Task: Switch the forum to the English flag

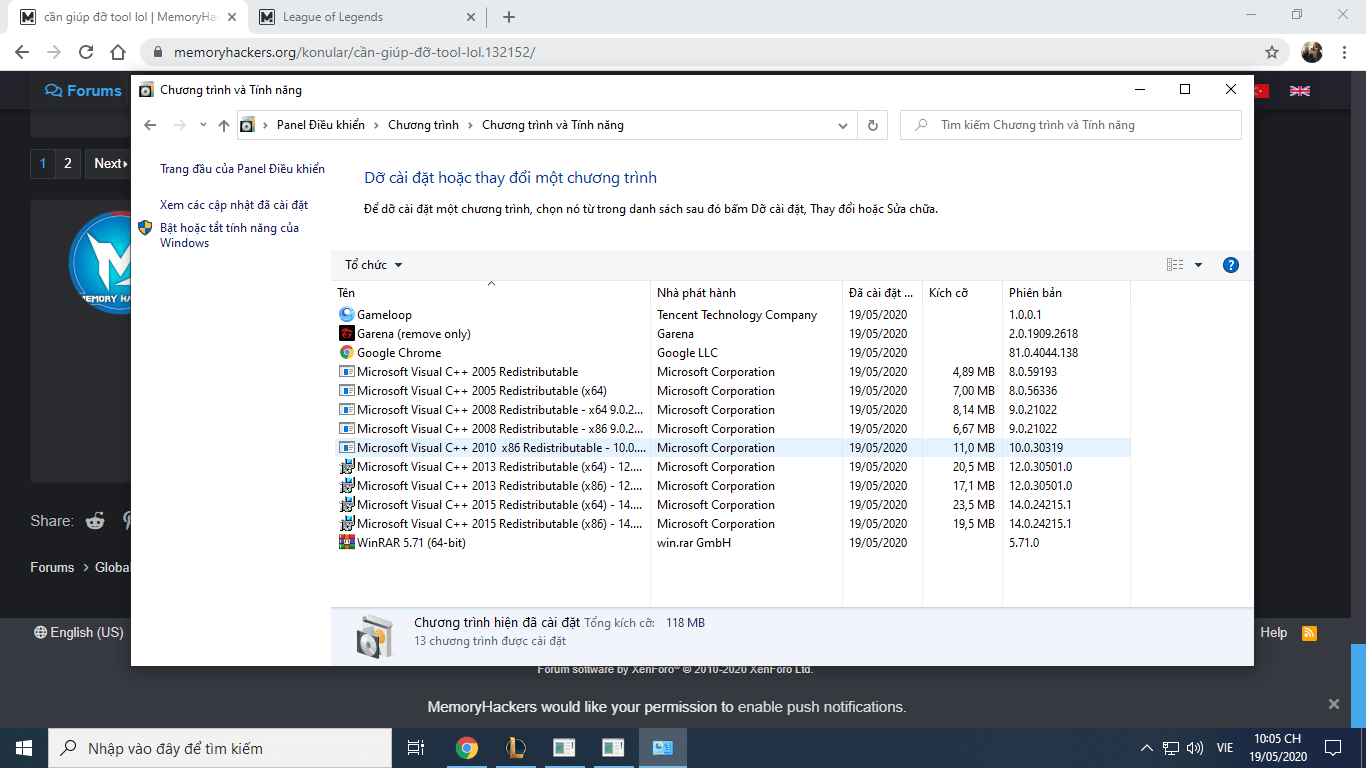Action: [x=1300, y=90]
